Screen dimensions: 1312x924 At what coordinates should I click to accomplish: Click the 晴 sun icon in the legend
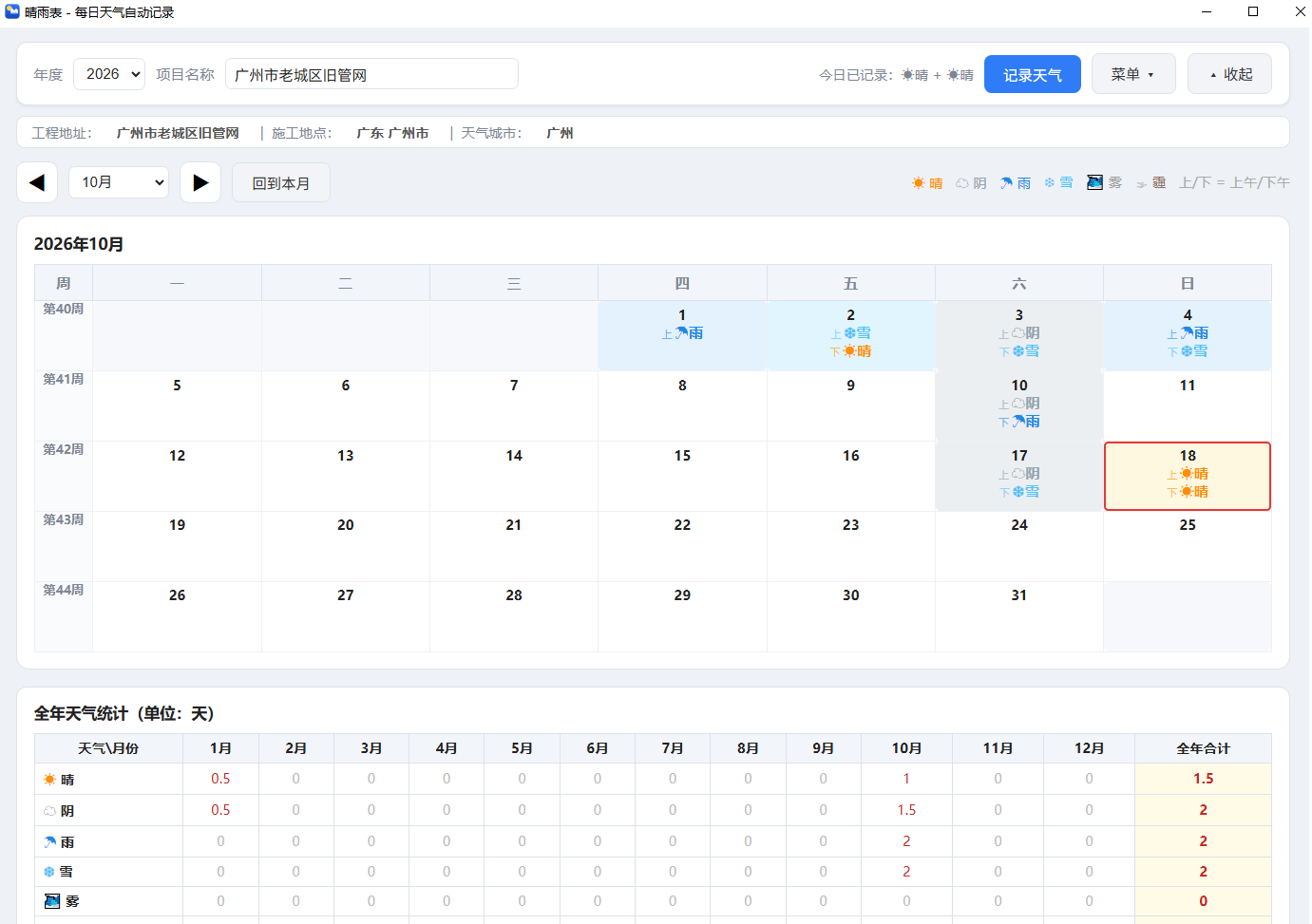click(919, 182)
